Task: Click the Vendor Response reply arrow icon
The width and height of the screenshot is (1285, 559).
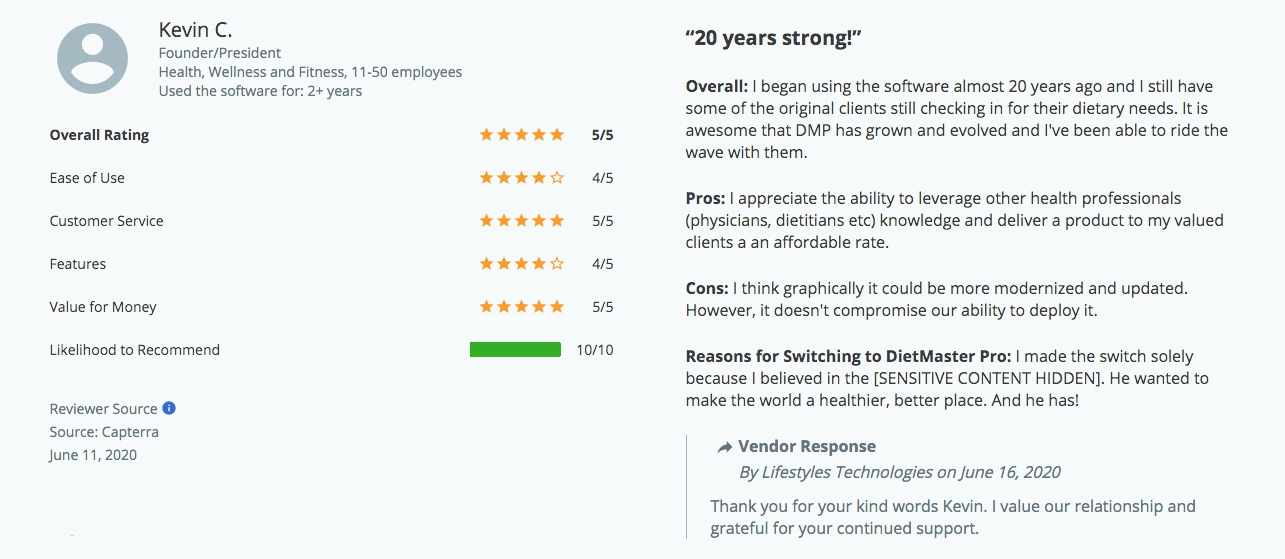Action: click(725, 447)
